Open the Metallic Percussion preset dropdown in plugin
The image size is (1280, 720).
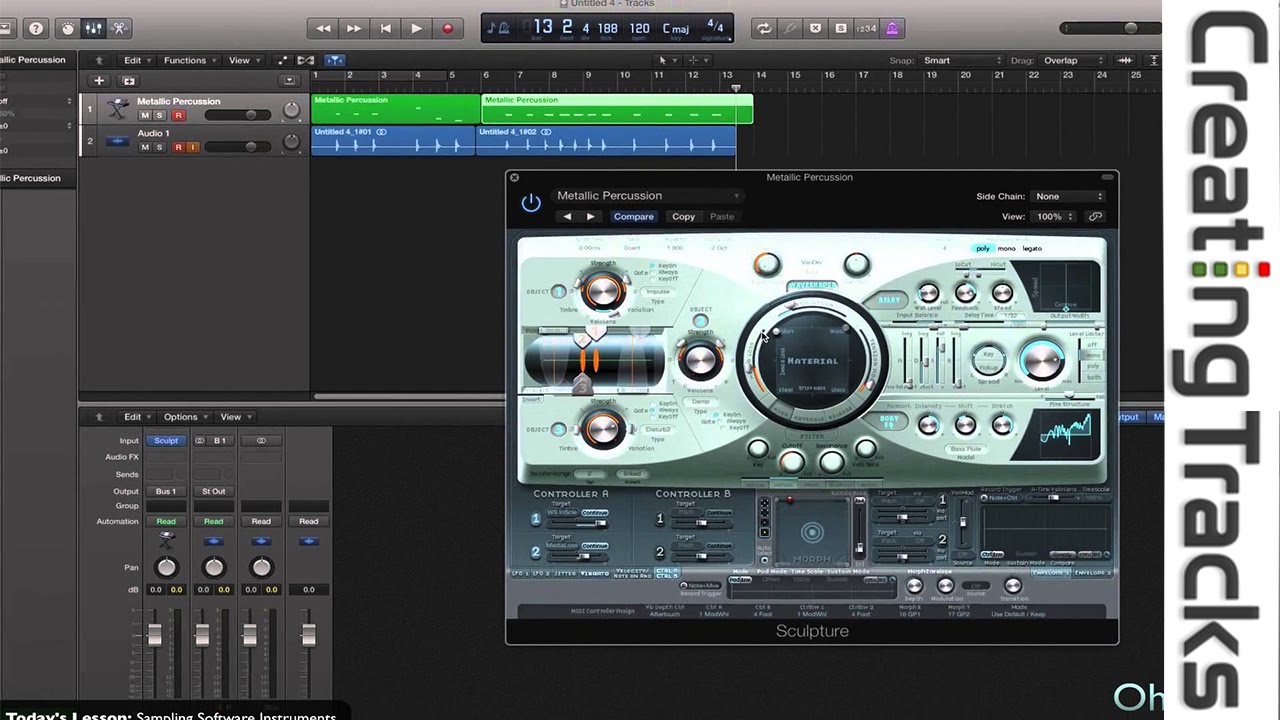coord(649,196)
